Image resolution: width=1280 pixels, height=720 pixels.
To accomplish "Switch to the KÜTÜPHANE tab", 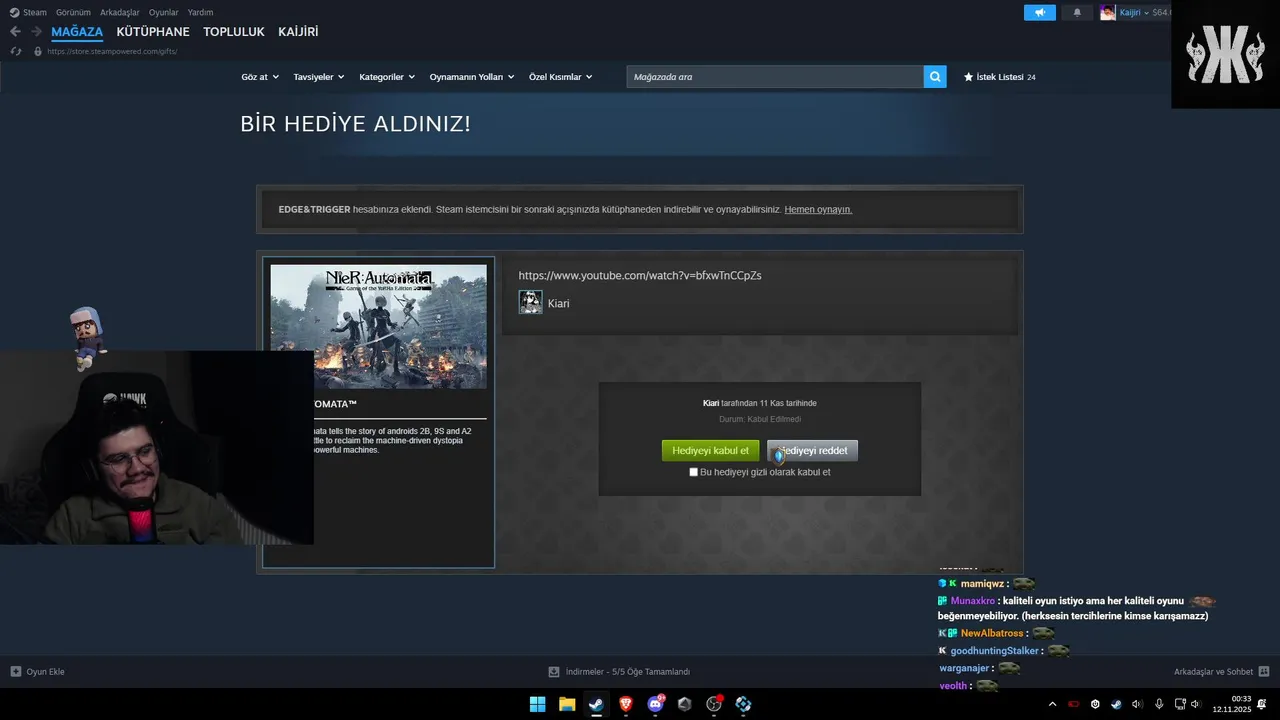I will (x=153, y=32).
